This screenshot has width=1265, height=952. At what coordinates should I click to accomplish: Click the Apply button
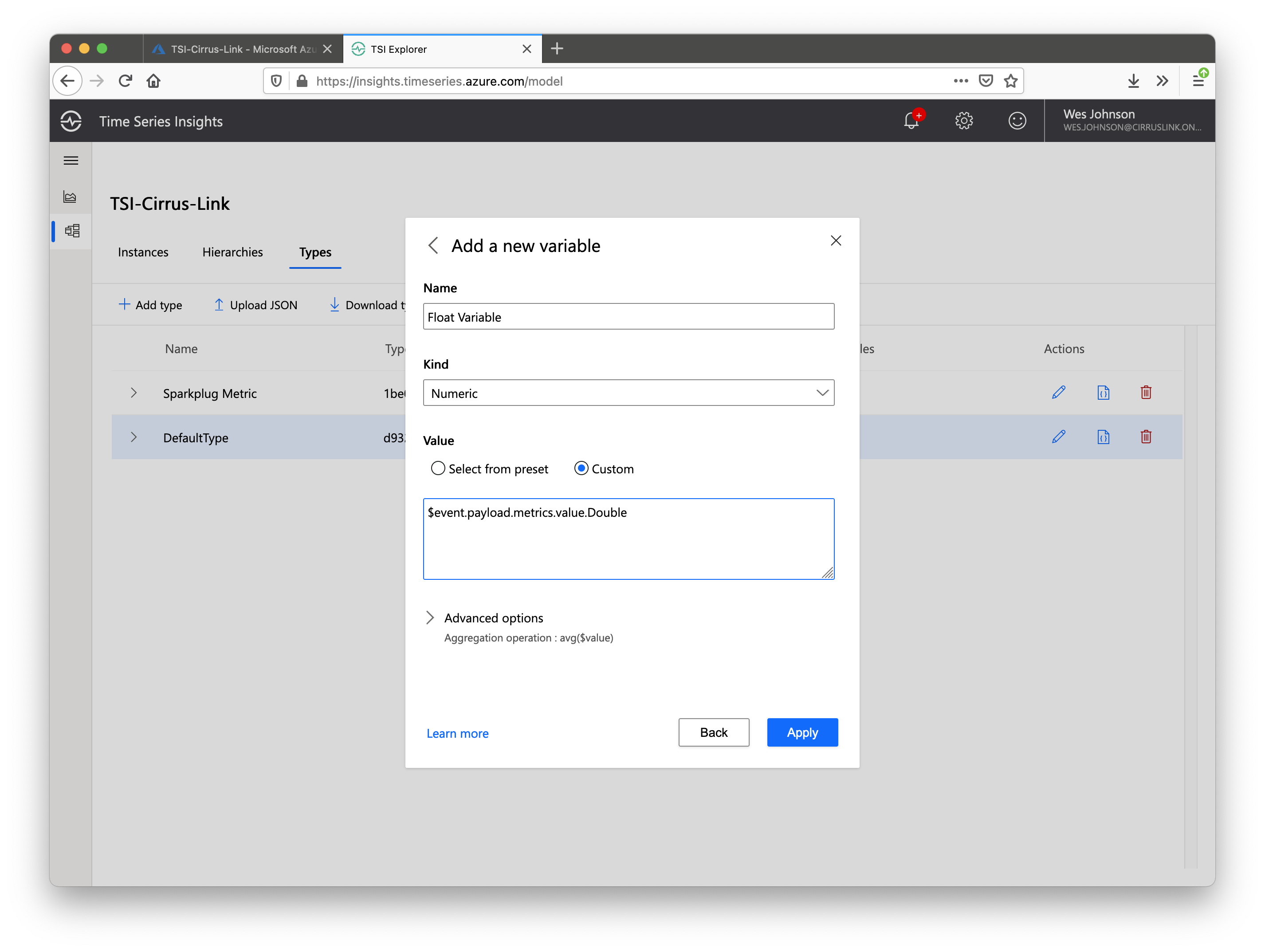[802, 732]
